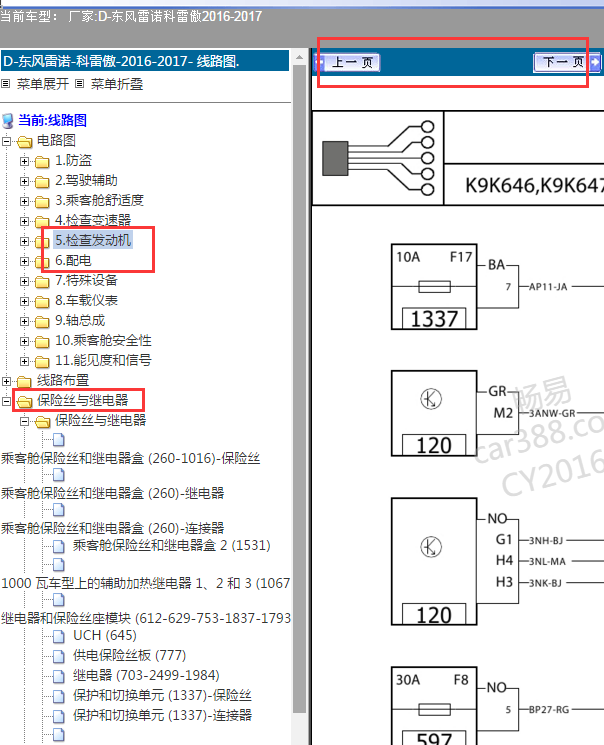604x745 pixels.
Task: Click the 当前:线路图 heading link
Action: tap(52, 120)
